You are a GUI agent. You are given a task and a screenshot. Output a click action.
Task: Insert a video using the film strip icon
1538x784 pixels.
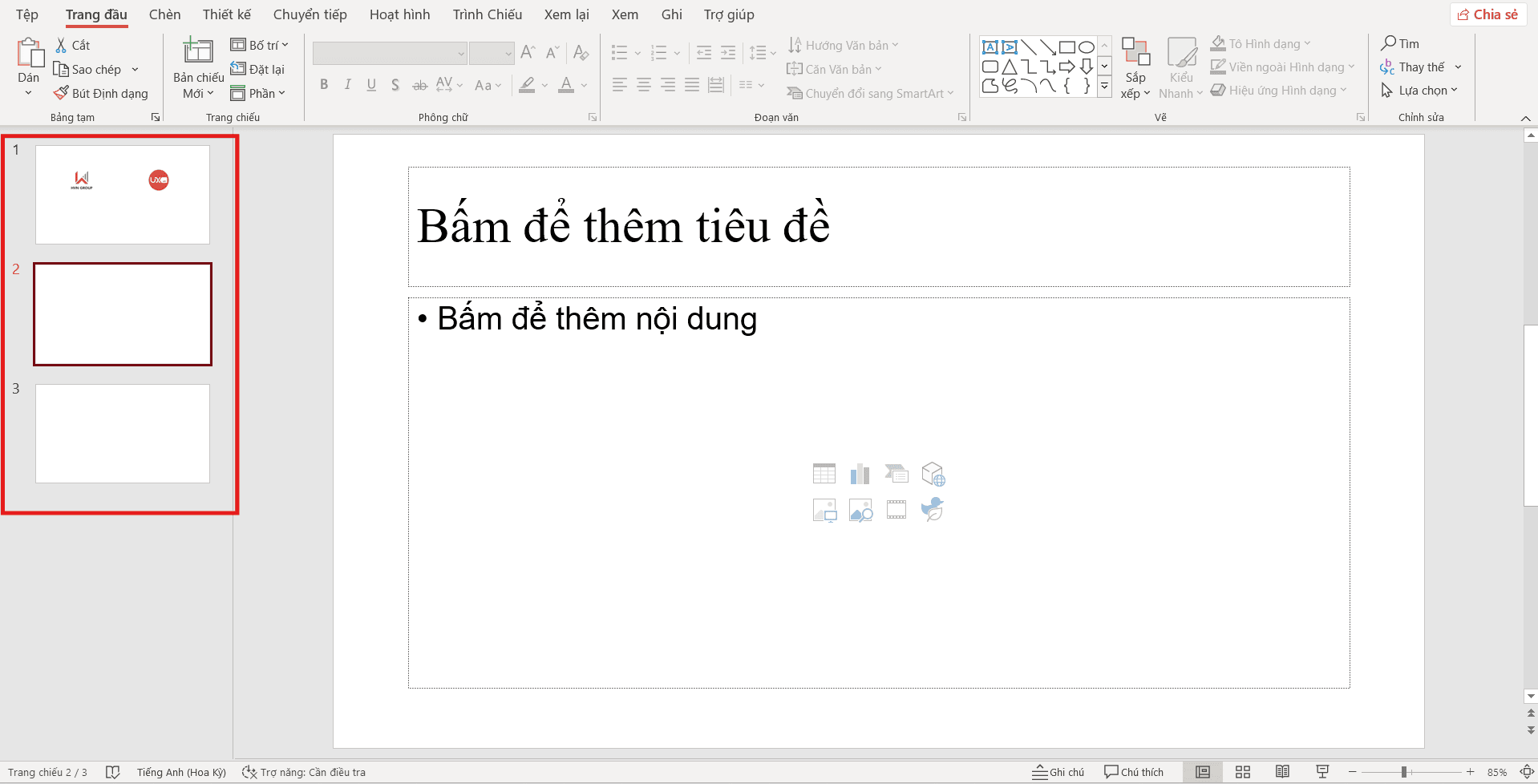coord(896,510)
